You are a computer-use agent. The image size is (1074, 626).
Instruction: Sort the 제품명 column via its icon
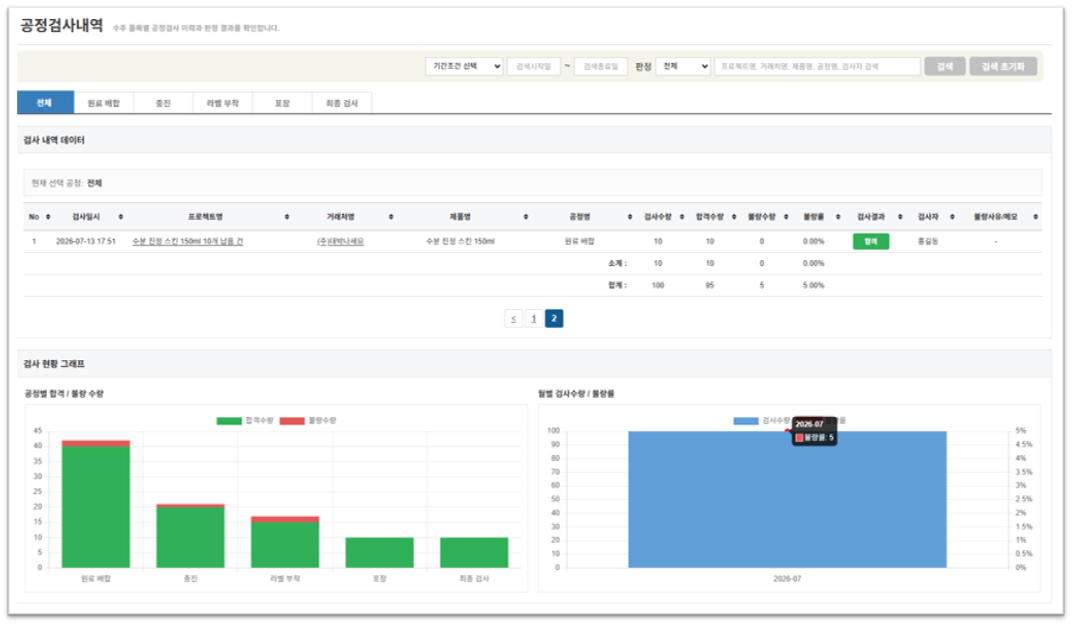click(x=525, y=217)
